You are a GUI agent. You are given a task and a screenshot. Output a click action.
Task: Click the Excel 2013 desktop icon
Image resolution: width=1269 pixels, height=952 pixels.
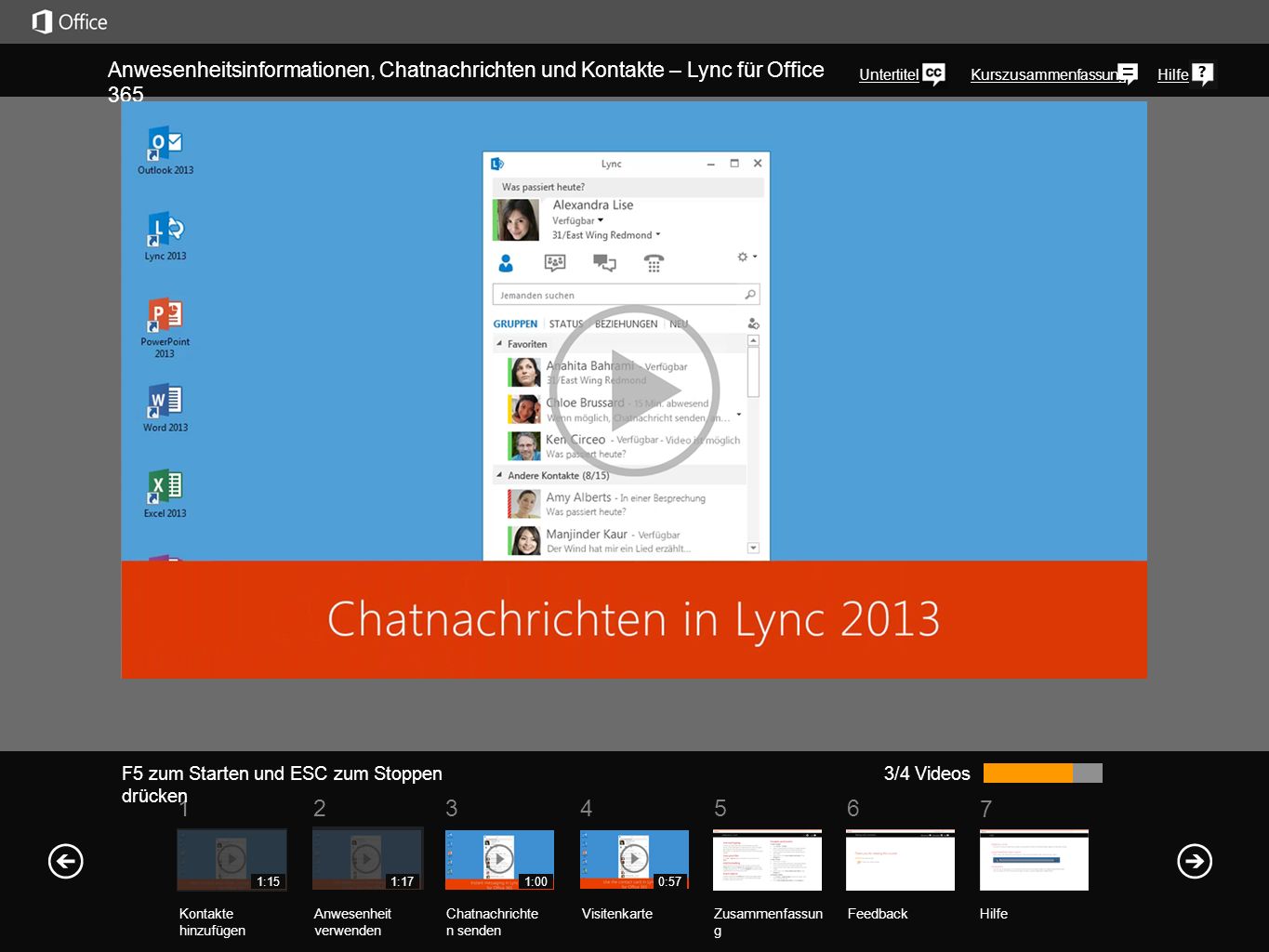[165, 494]
